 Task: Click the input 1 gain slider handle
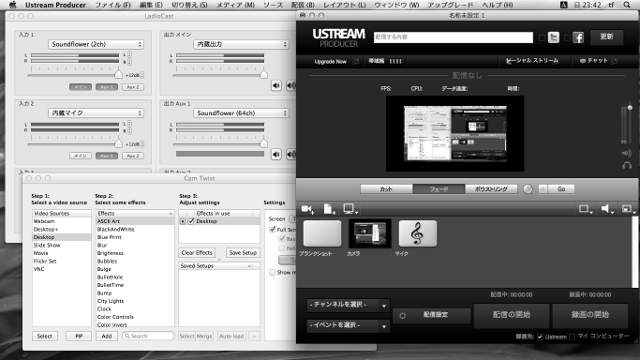pyautogui.click(x=118, y=74)
